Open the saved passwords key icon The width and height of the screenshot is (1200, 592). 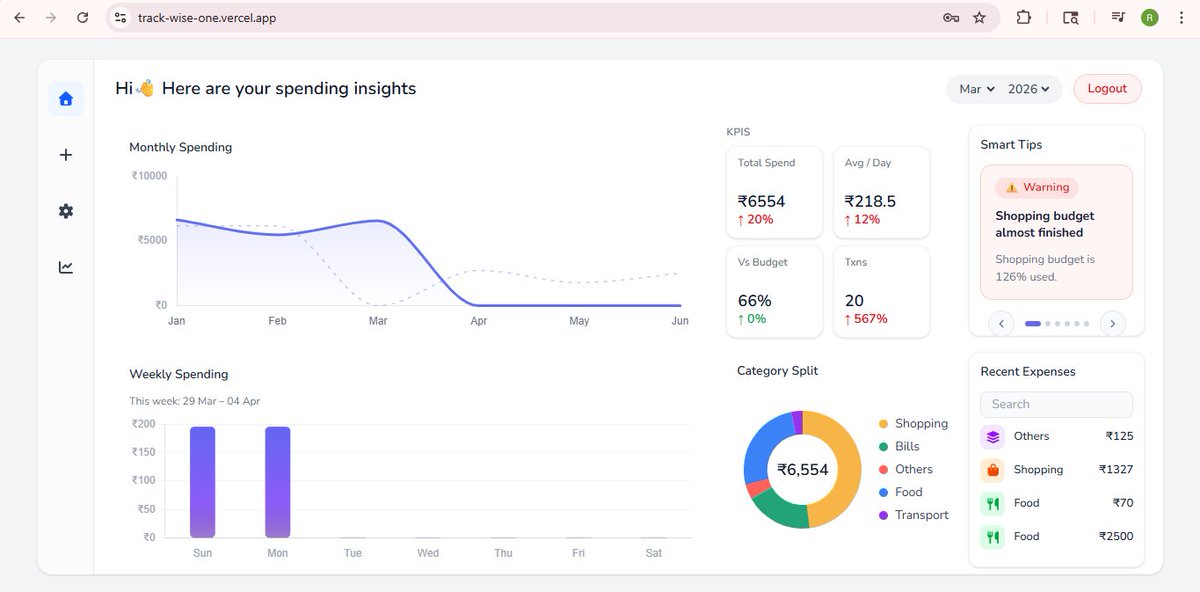pos(951,17)
